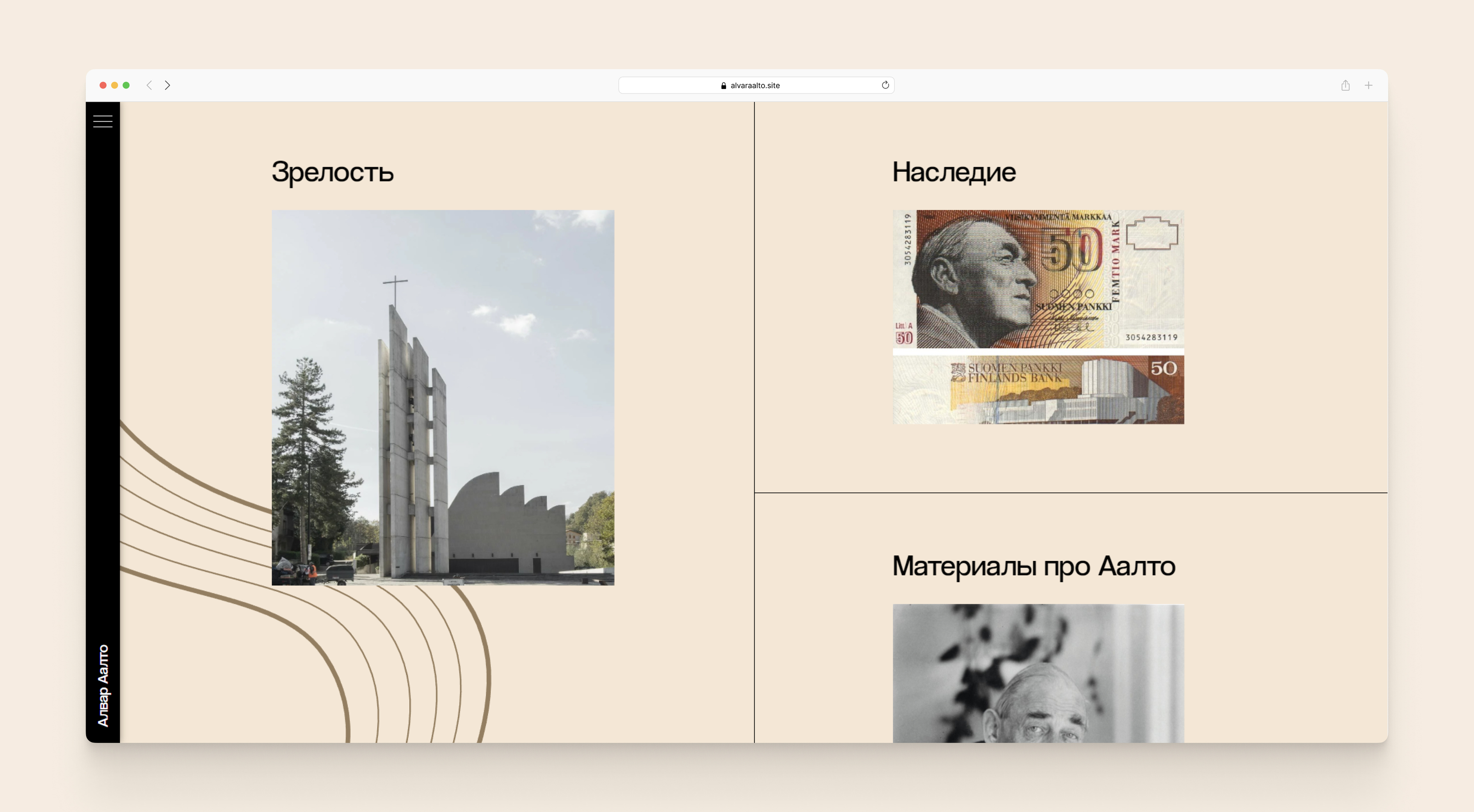1474x812 pixels.
Task: Click the black-and-white Aalto portrait photo
Action: coord(1038,673)
